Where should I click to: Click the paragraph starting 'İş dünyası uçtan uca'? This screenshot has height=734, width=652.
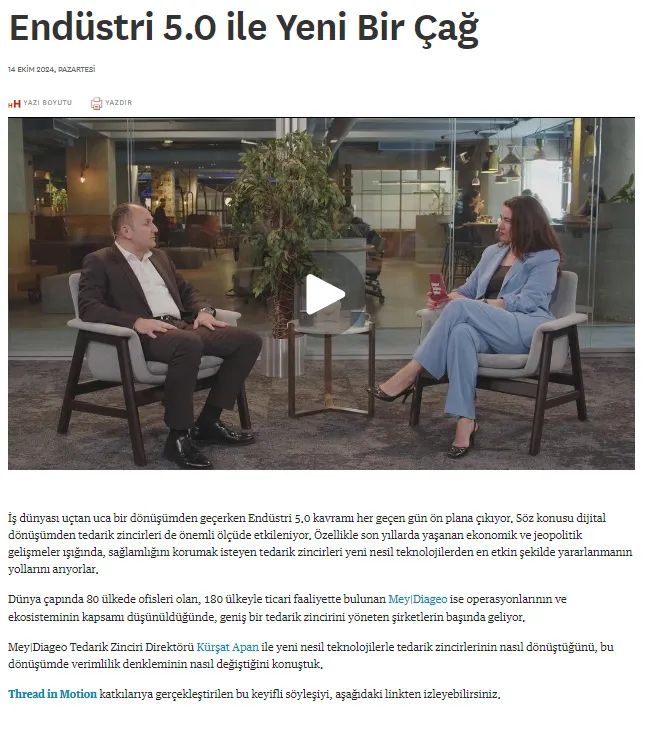pos(320,543)
